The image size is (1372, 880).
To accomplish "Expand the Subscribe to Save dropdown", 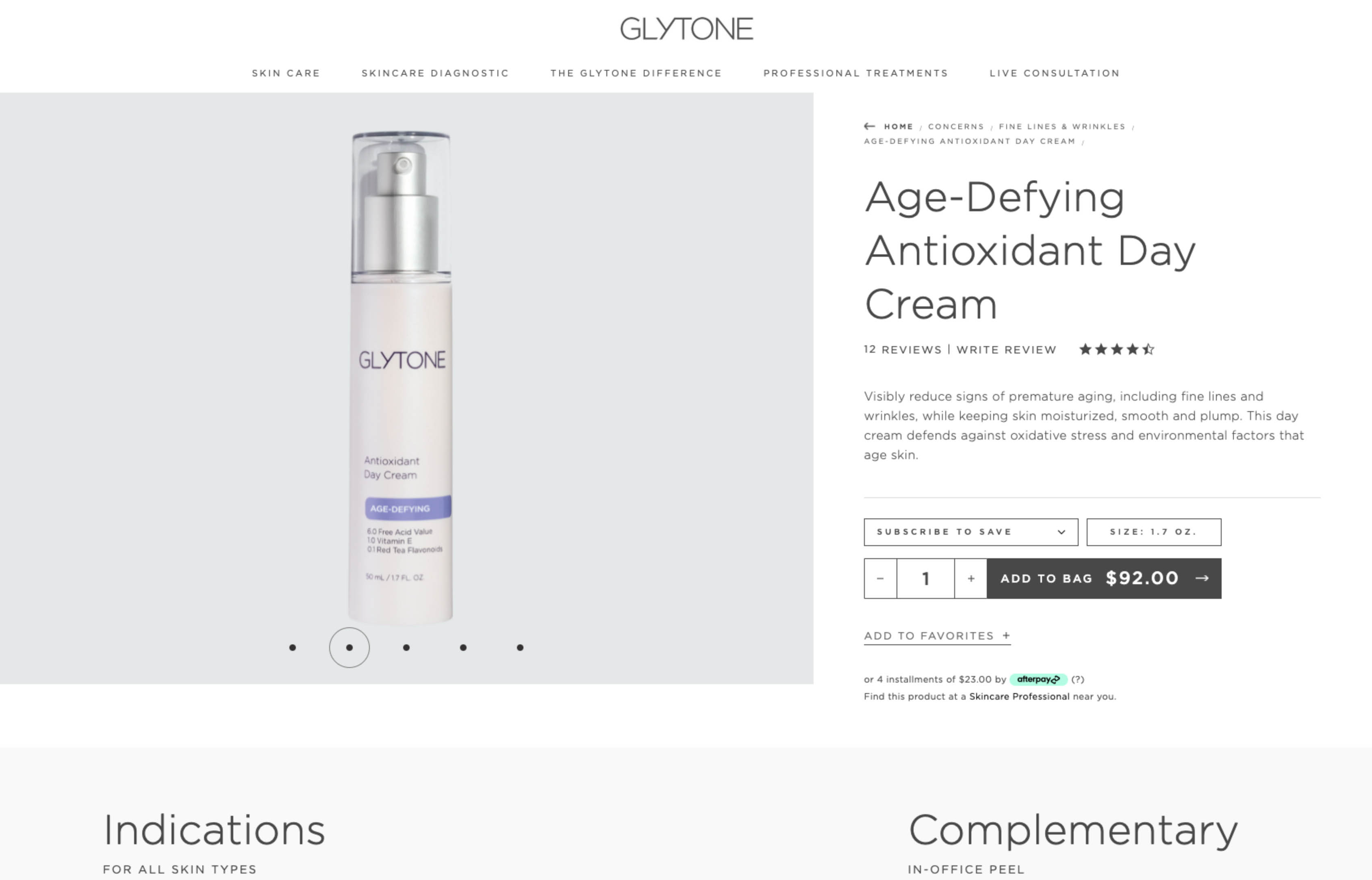I will [x=971, y=532].
